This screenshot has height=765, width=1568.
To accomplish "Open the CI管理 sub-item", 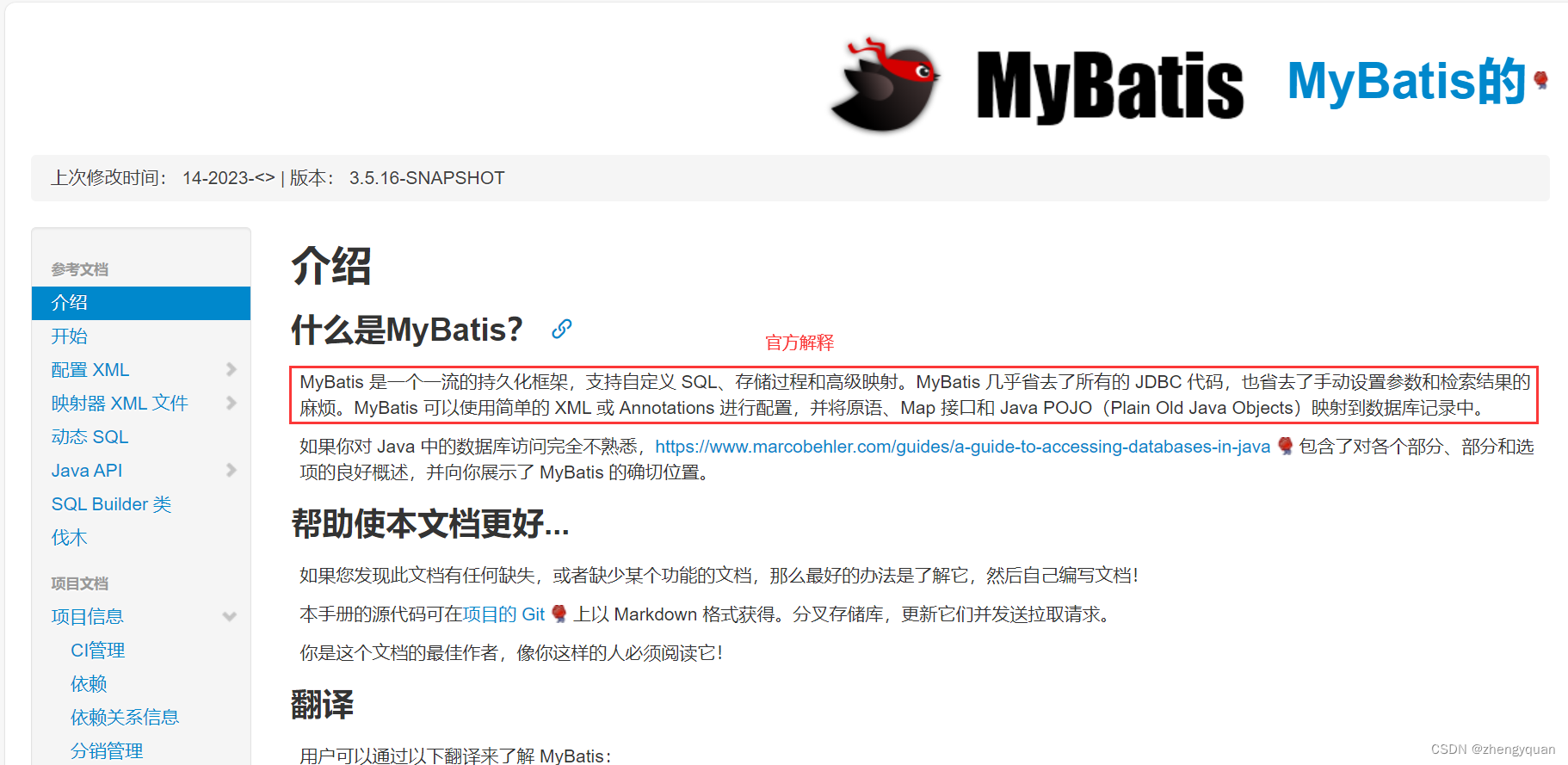I will click(x=98, y=651).
